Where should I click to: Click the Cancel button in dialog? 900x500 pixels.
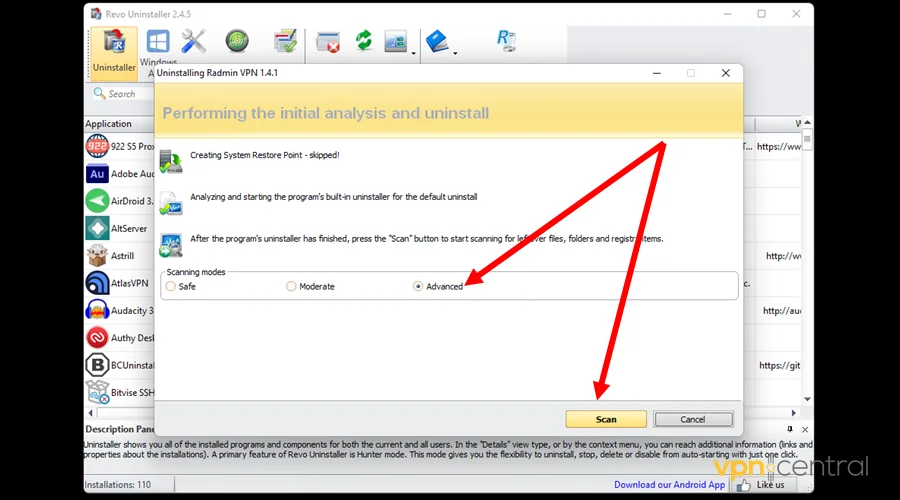pyautogui.click(x=693, y=419)
